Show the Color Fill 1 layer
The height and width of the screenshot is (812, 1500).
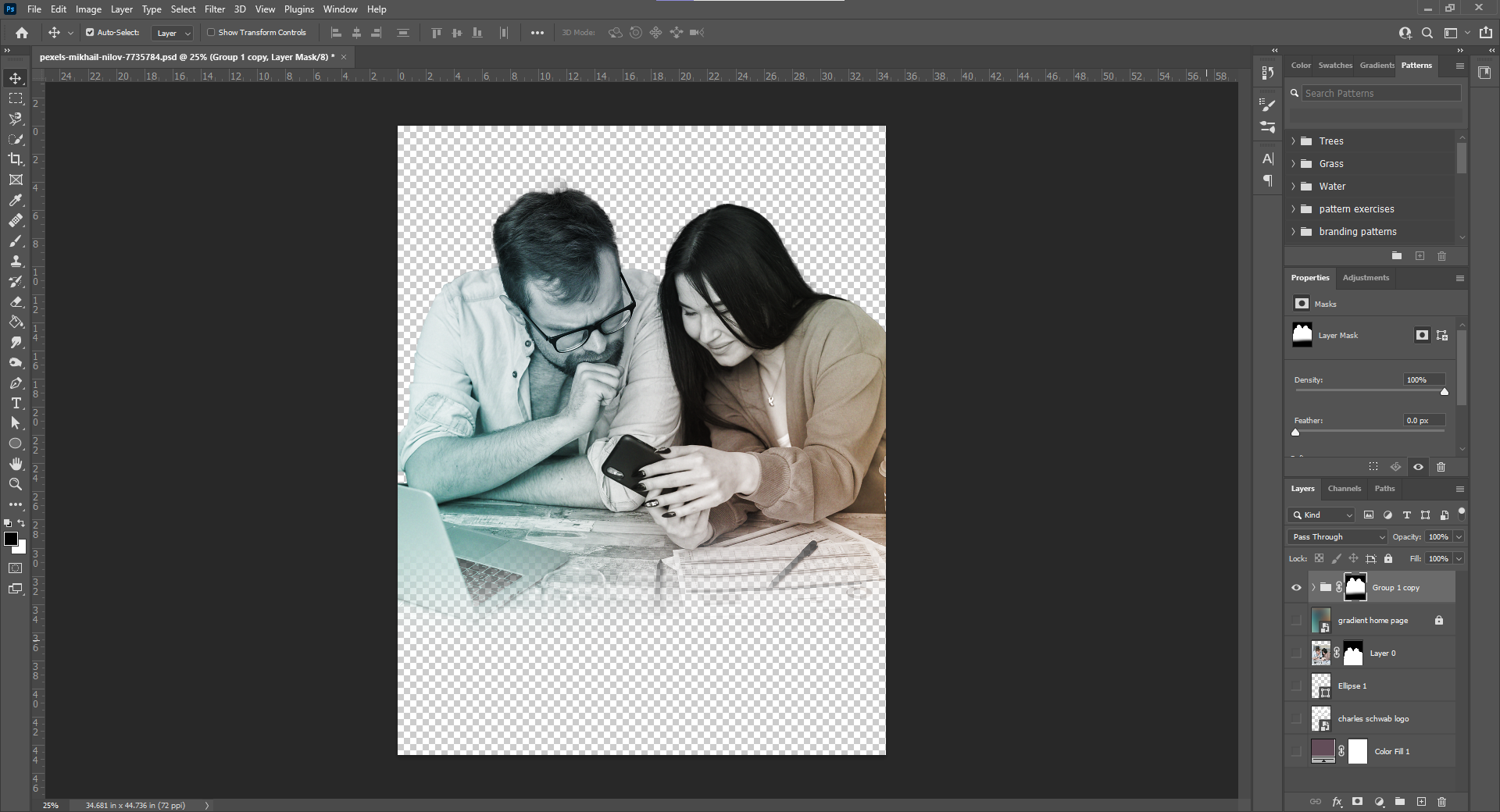[1297, 752]
